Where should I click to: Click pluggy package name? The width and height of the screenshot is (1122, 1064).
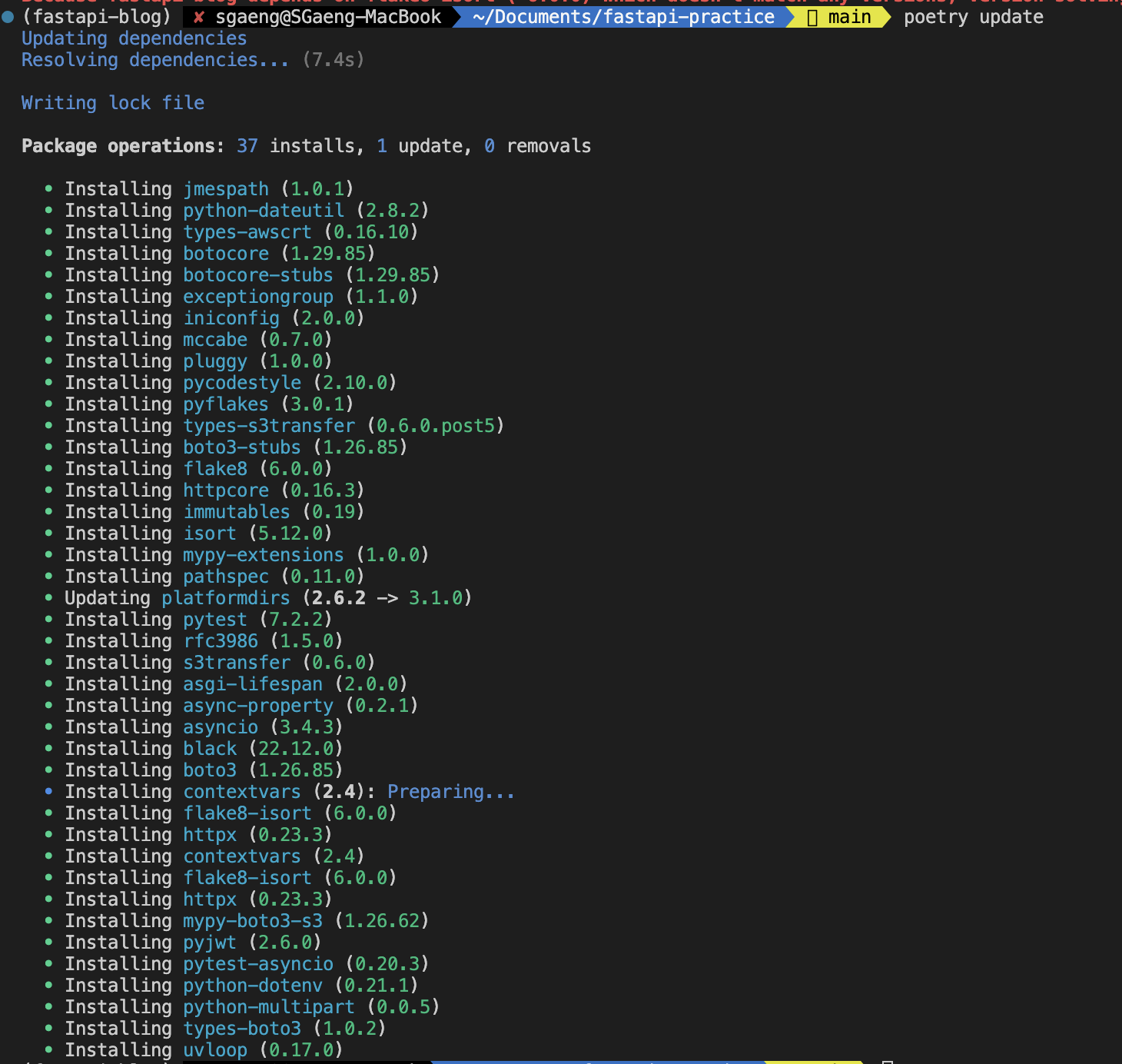tap(215, 361)
